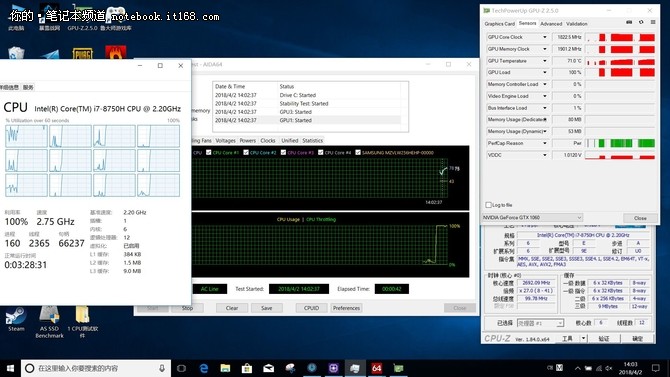Enable Log to file in GPU-Z
670x377 pixels.
pos(488,205)
